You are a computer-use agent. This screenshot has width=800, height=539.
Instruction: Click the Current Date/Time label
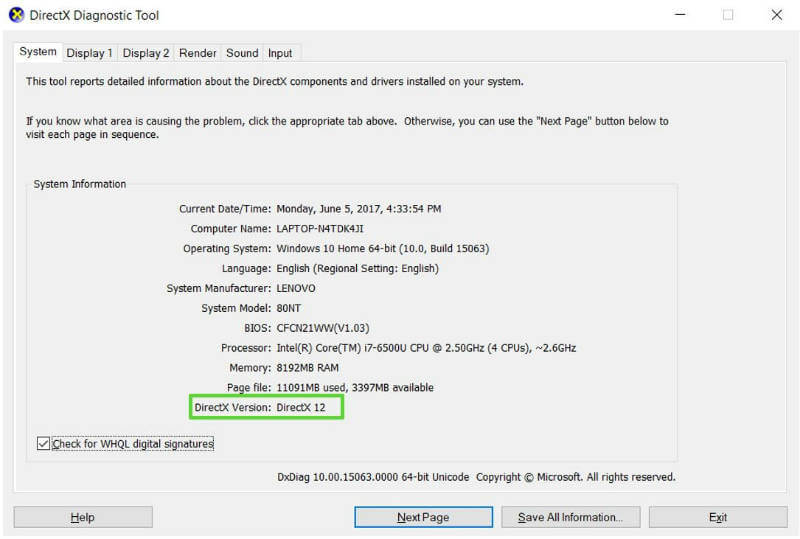[225, 209]
